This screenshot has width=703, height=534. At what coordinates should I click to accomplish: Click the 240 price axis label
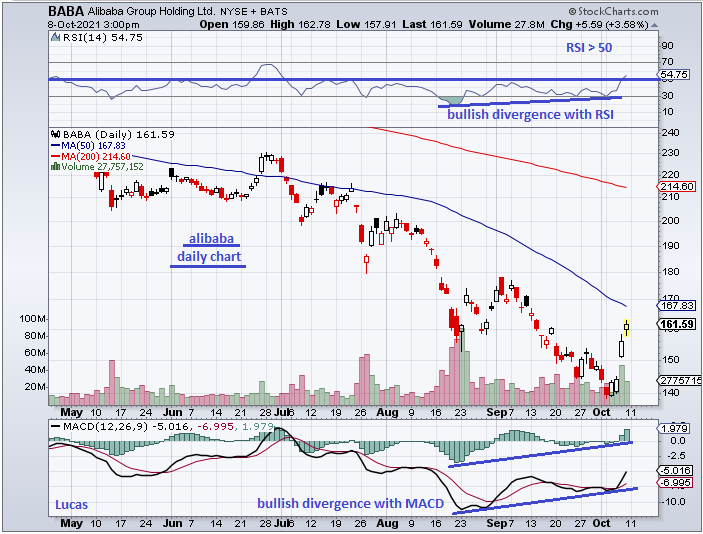(671, 133)
